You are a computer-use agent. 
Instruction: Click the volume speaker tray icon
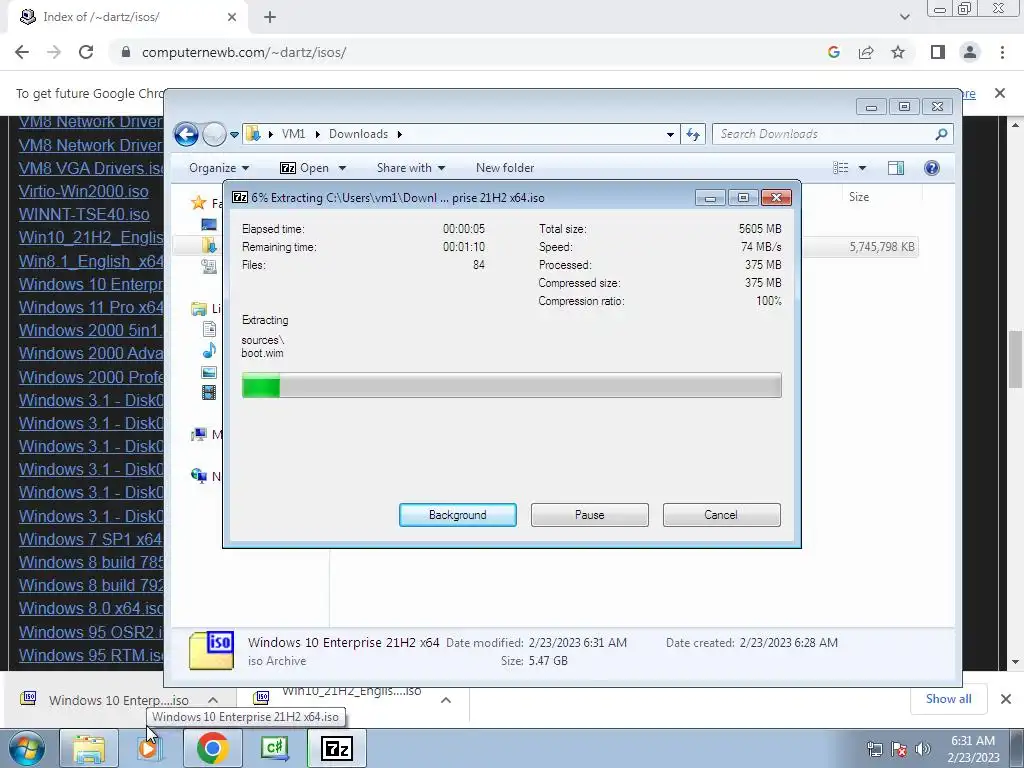tap(923, 748)
